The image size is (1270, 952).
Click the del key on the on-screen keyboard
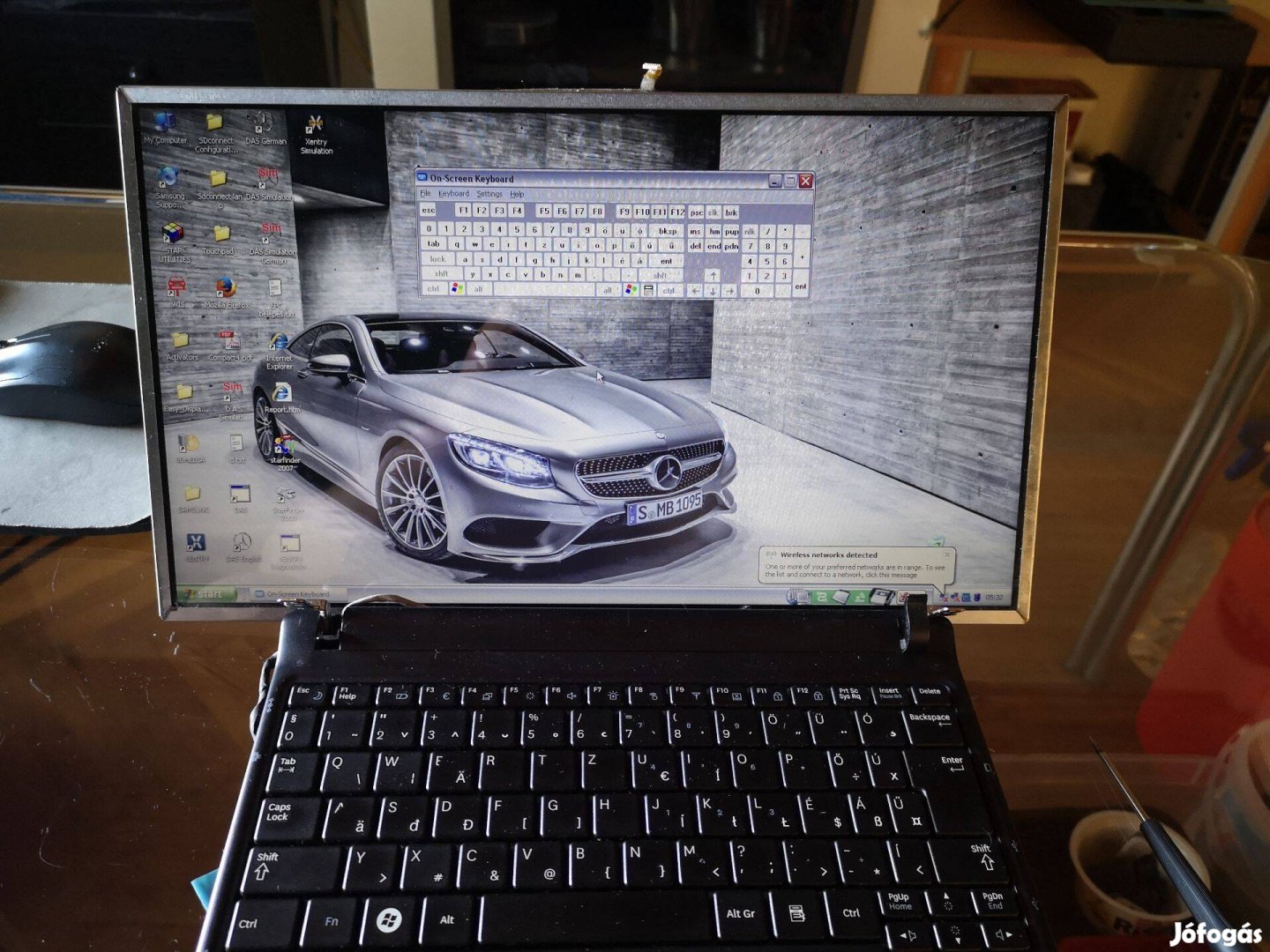(695, 245)
